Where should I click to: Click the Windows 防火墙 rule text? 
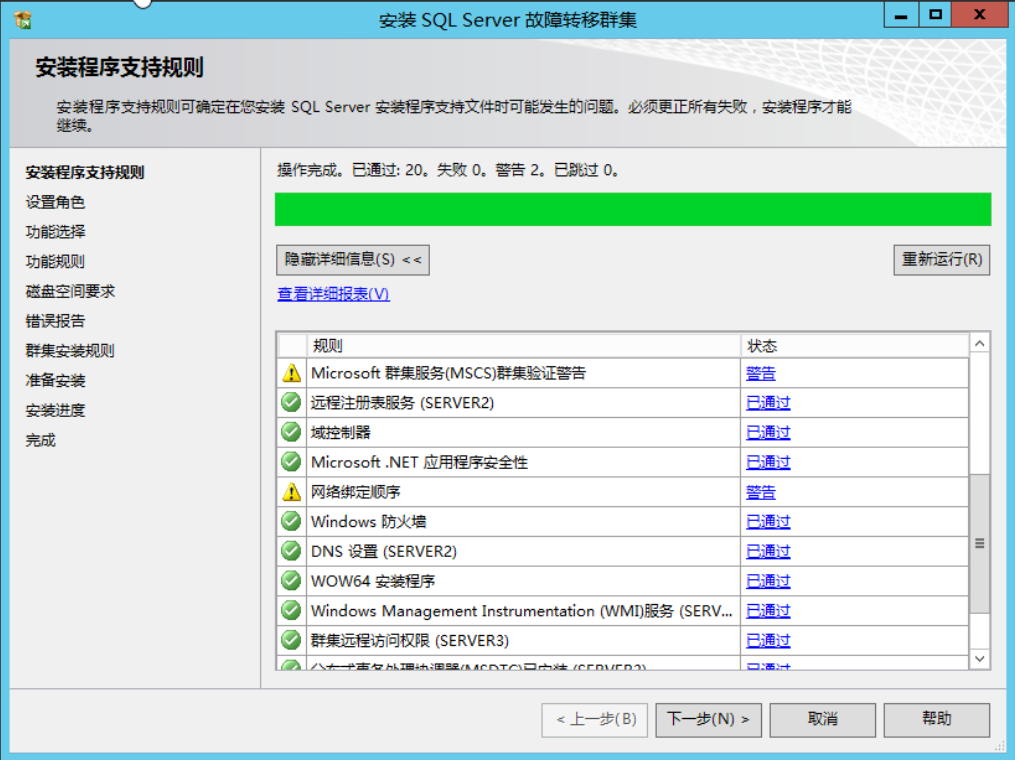[368, 522]
